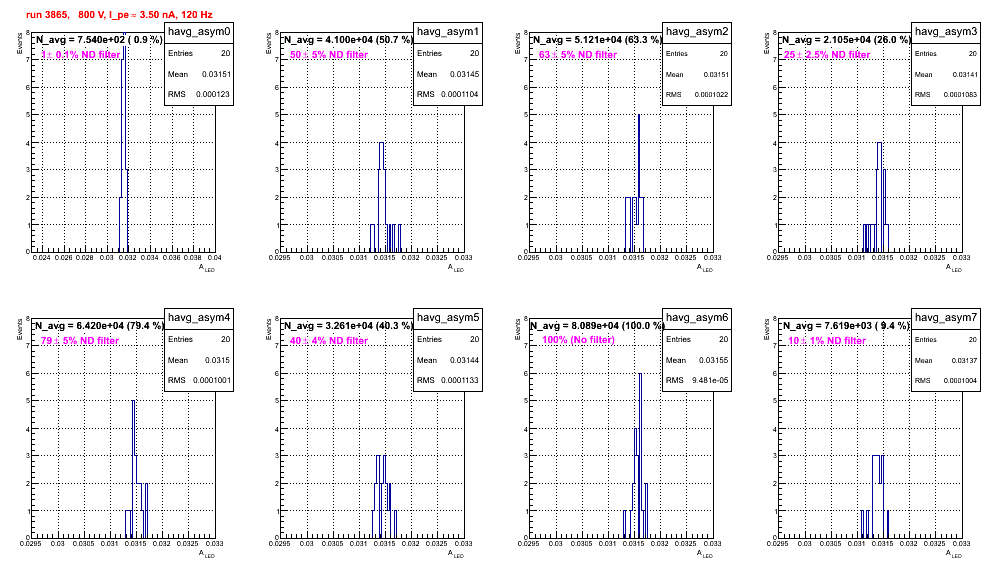996x572 pixels.
Task: Click the peak bin of havg_asym6 histogram
Action: coord(640,455)
